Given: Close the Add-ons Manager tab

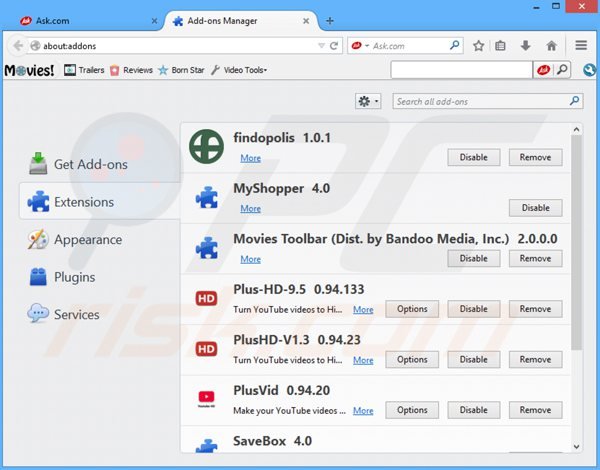Looking at the screenshot, I should point(306,21).
